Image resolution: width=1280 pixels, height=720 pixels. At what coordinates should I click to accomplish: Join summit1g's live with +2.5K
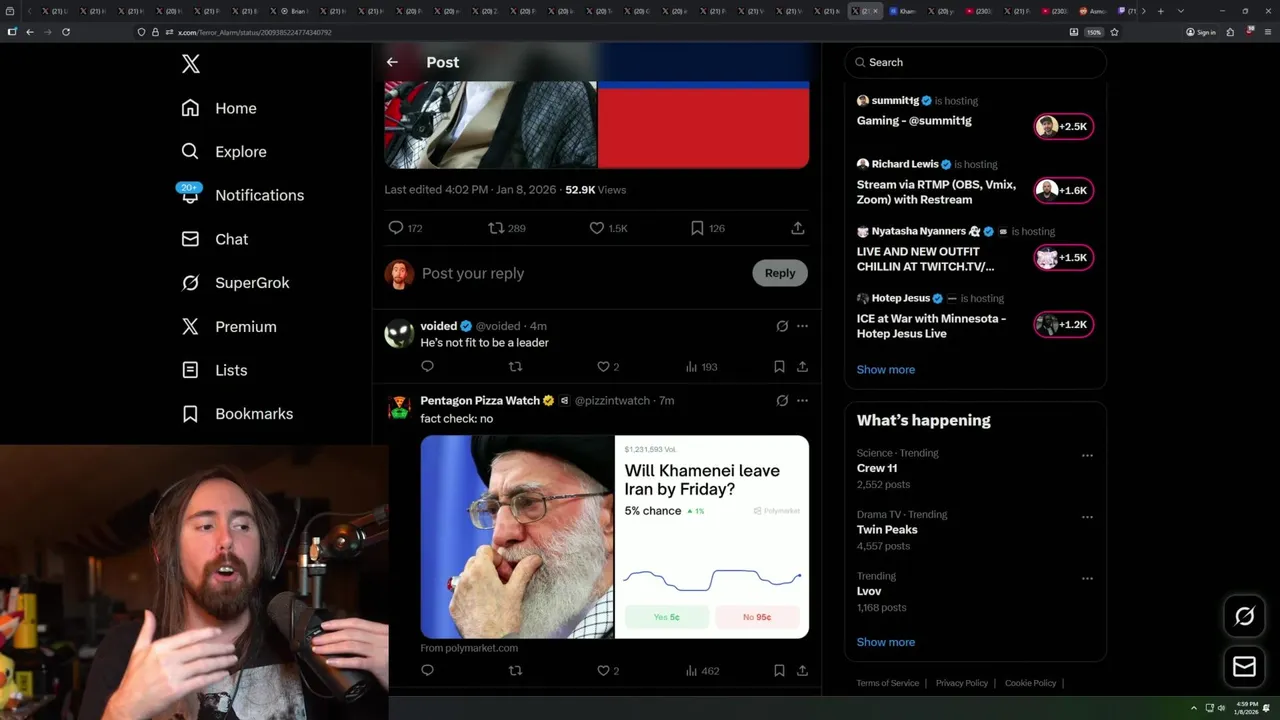pos(1064,126)
